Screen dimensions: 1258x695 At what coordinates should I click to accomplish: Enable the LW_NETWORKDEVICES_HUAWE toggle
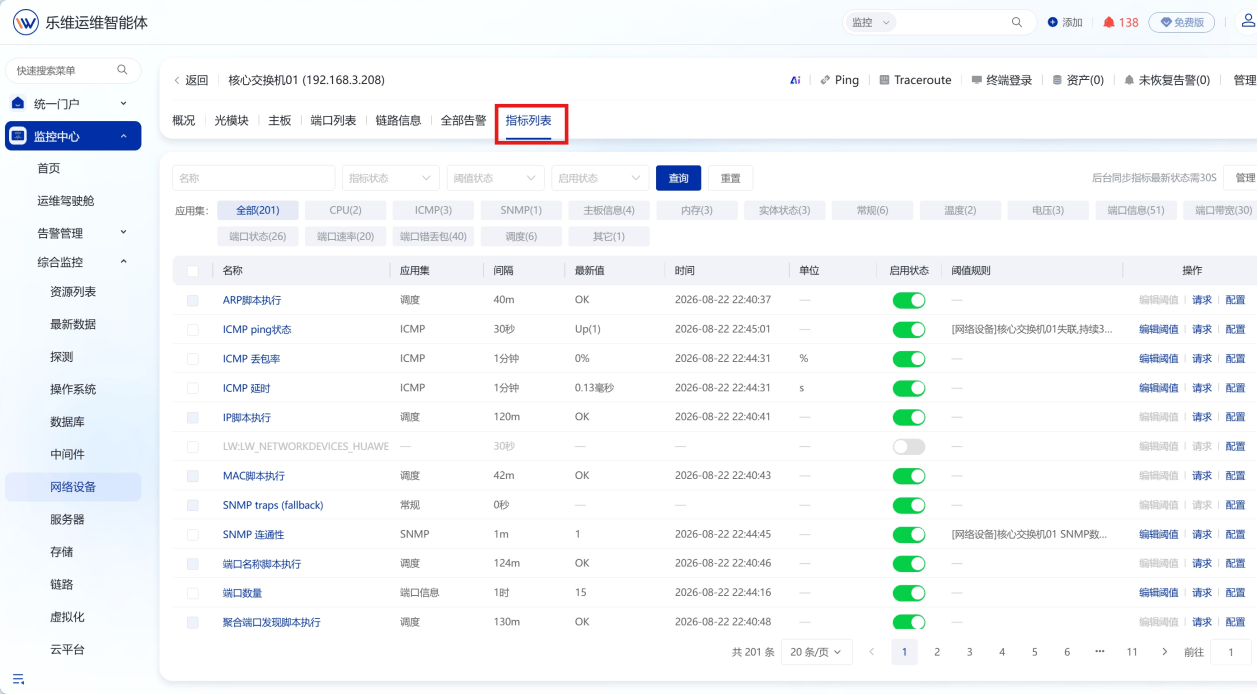pos(909,446)
